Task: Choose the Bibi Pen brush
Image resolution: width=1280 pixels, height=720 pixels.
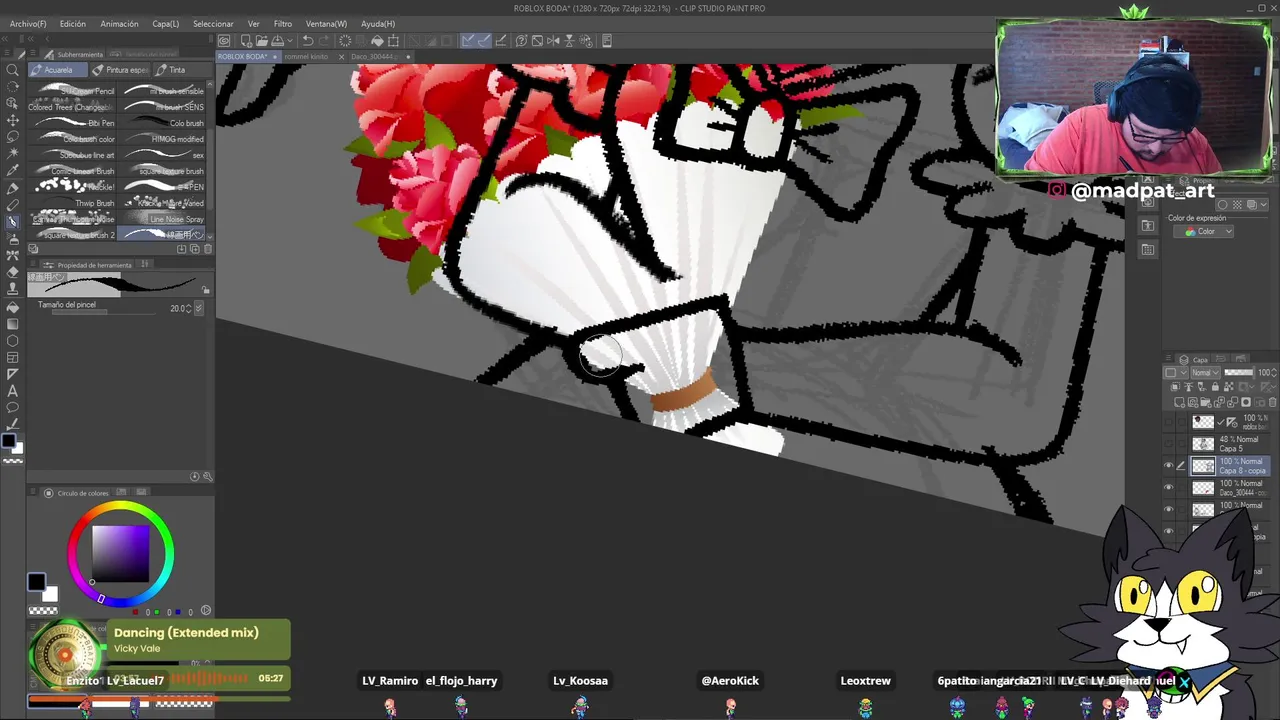Action: (x=74, y=123)
